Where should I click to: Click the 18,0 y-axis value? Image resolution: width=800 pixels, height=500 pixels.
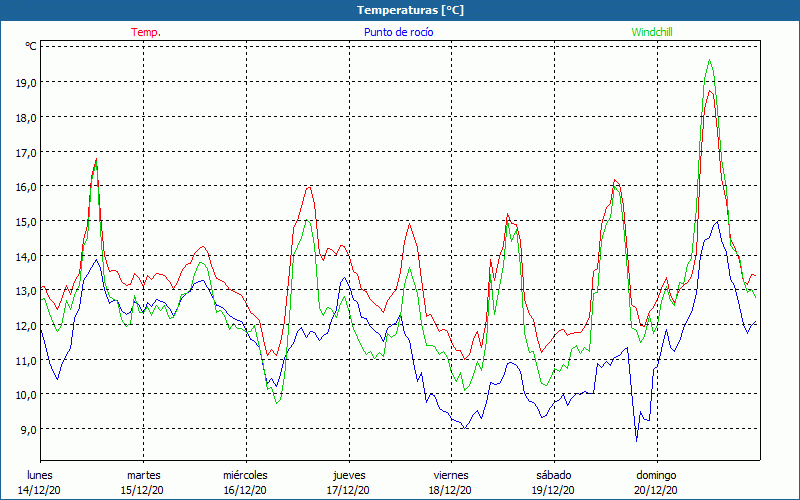pyautogui.click(x=26, y=117)
